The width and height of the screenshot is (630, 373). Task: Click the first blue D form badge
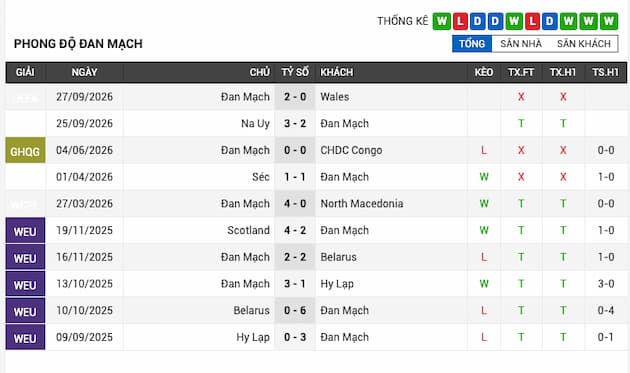click(x=477, y=21)
